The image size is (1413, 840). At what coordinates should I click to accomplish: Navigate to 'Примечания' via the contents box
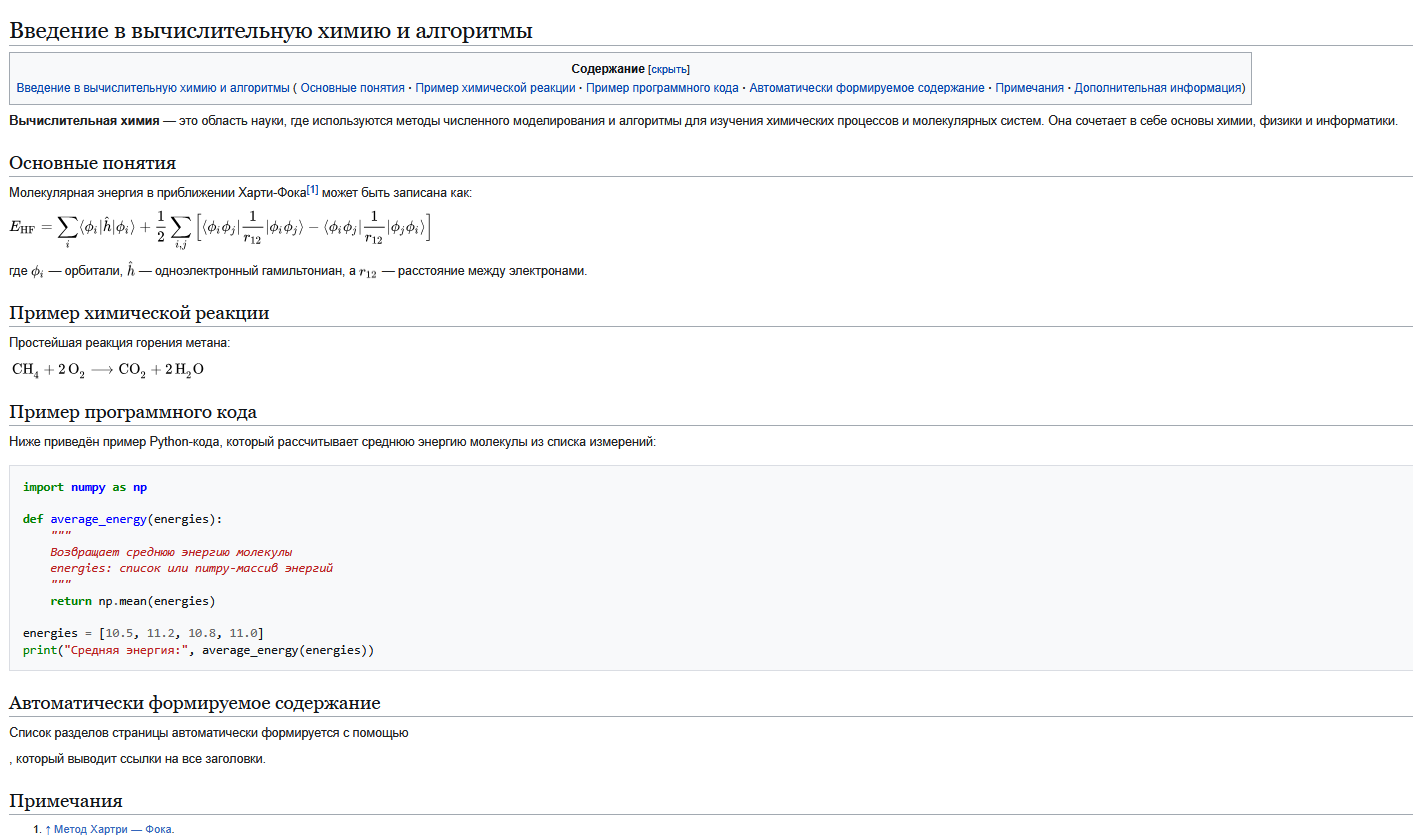pyautogui.click(x=1029, y=88)
